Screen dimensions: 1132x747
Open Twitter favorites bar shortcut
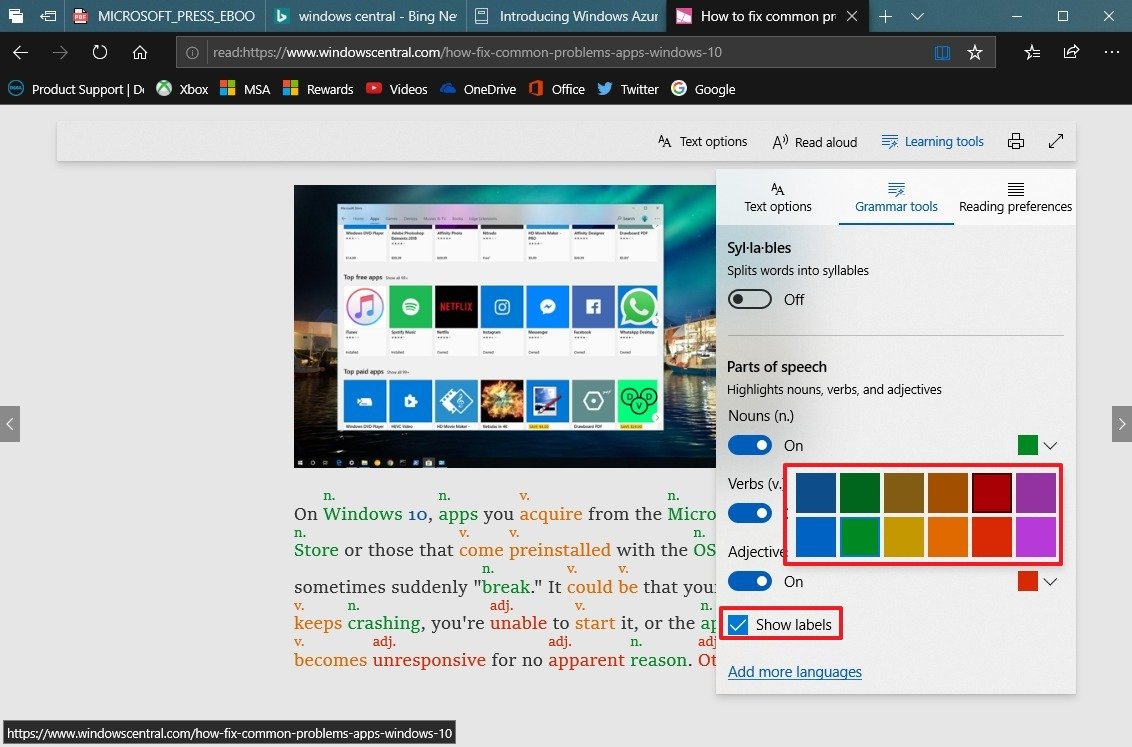(627, 89)
